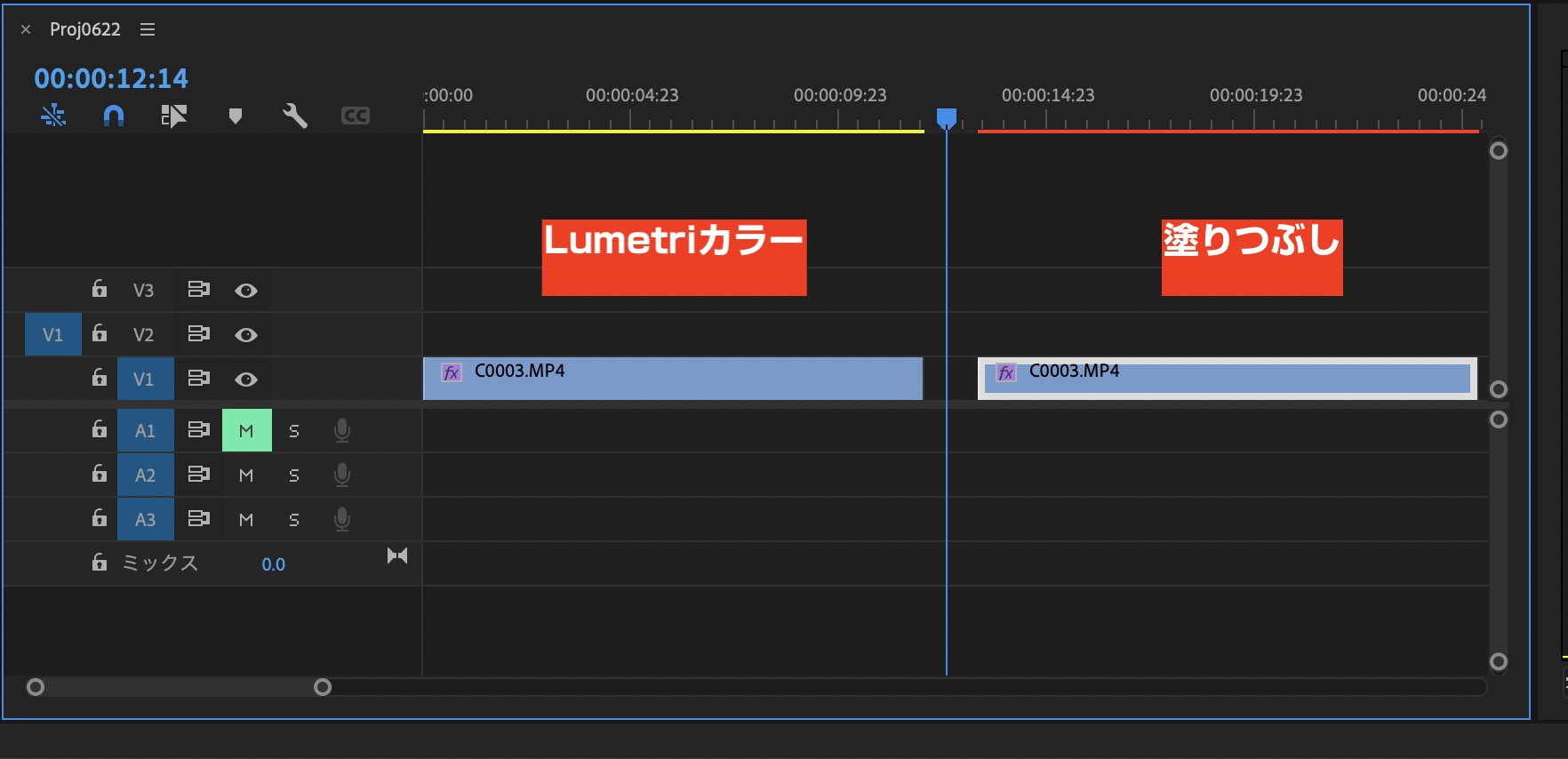
Task: Click fx badge on second C0003.MP4 clip
Action: point(1006,372)
